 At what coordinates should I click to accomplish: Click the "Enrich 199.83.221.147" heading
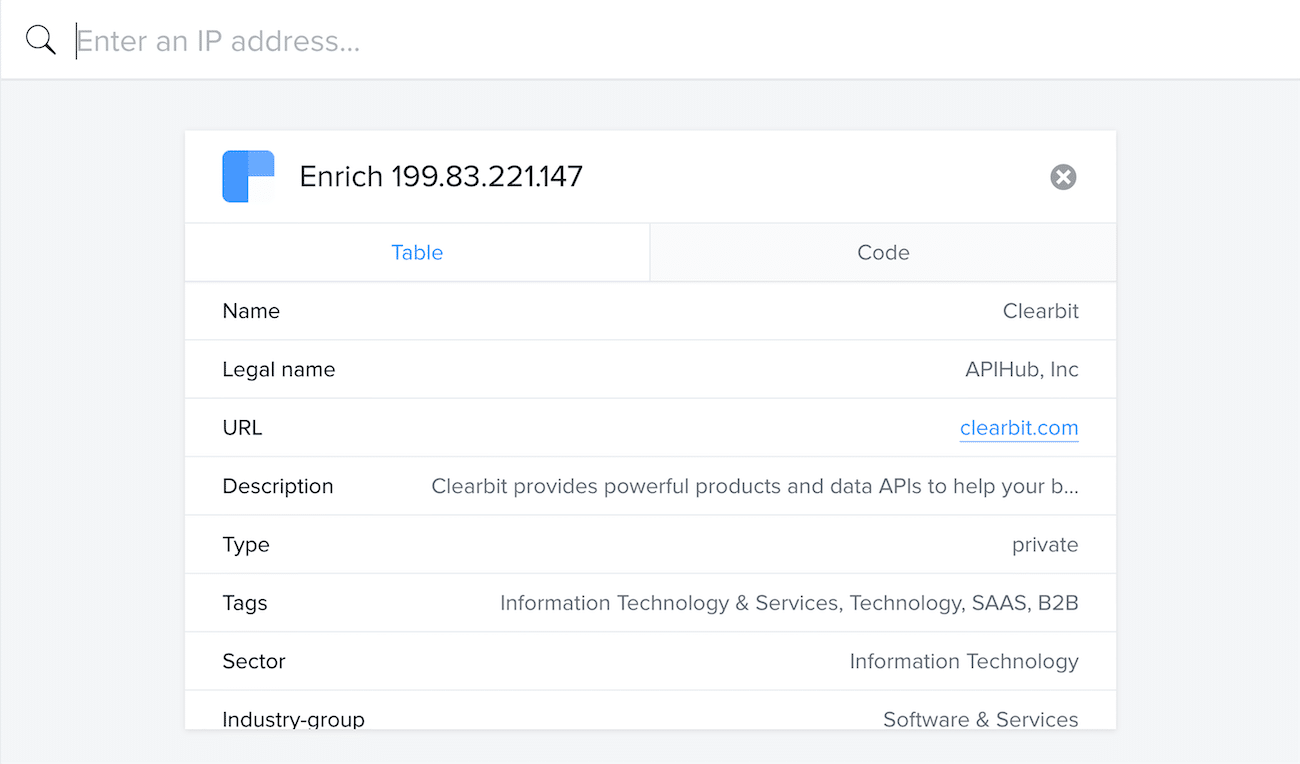441,177
